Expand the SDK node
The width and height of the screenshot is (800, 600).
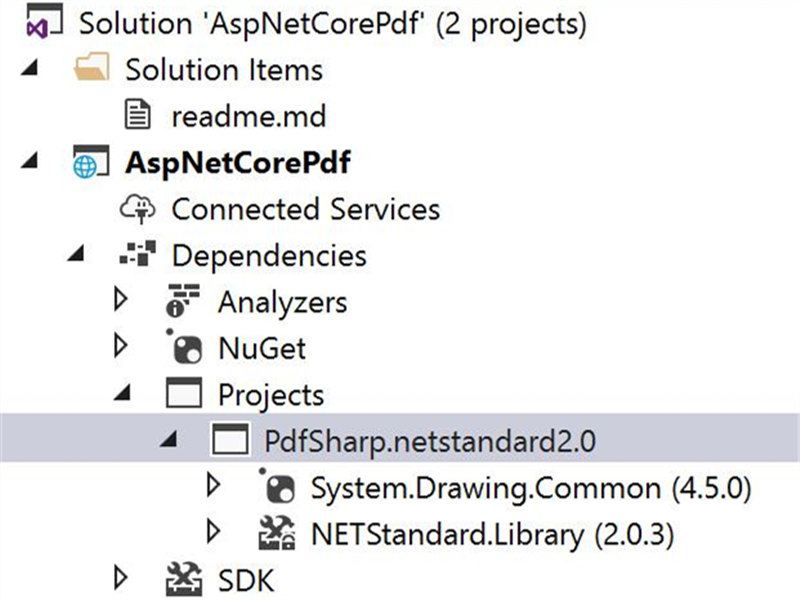coord(121,578)
